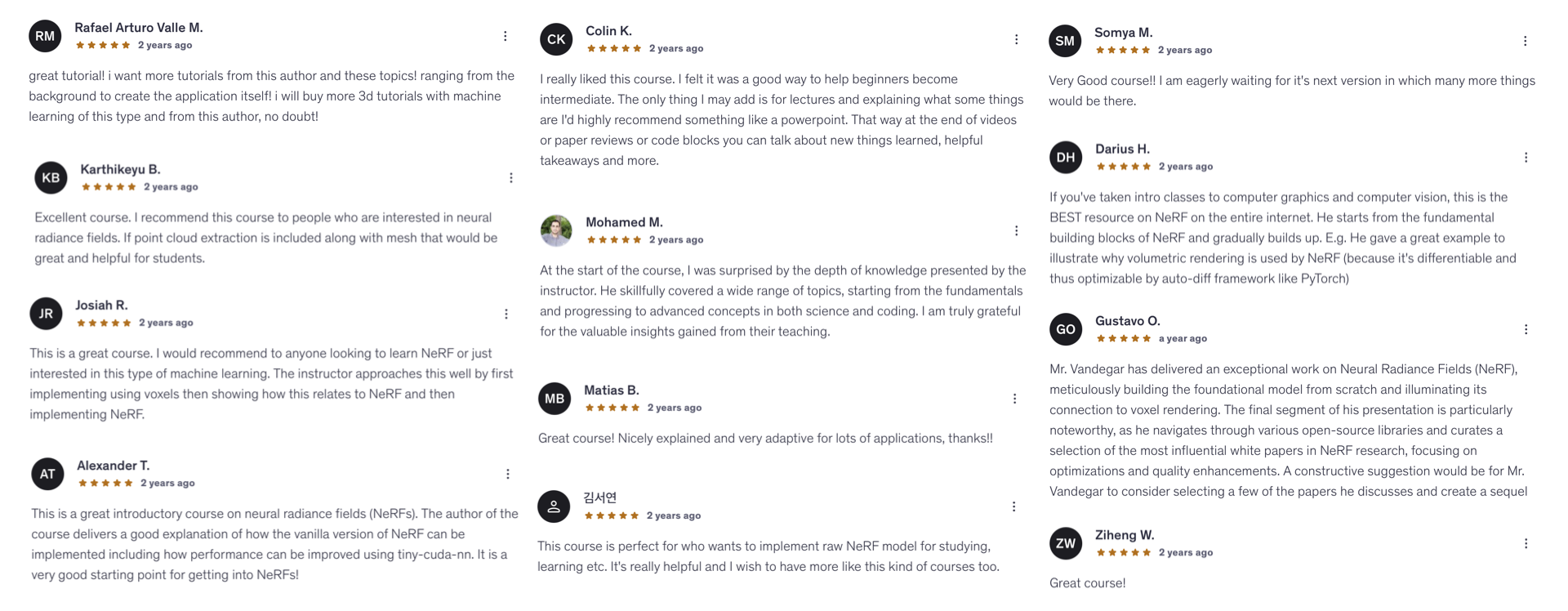
Task: Click Karthikeyu B.'s KB avatar icon
Action: coord(51,177)
